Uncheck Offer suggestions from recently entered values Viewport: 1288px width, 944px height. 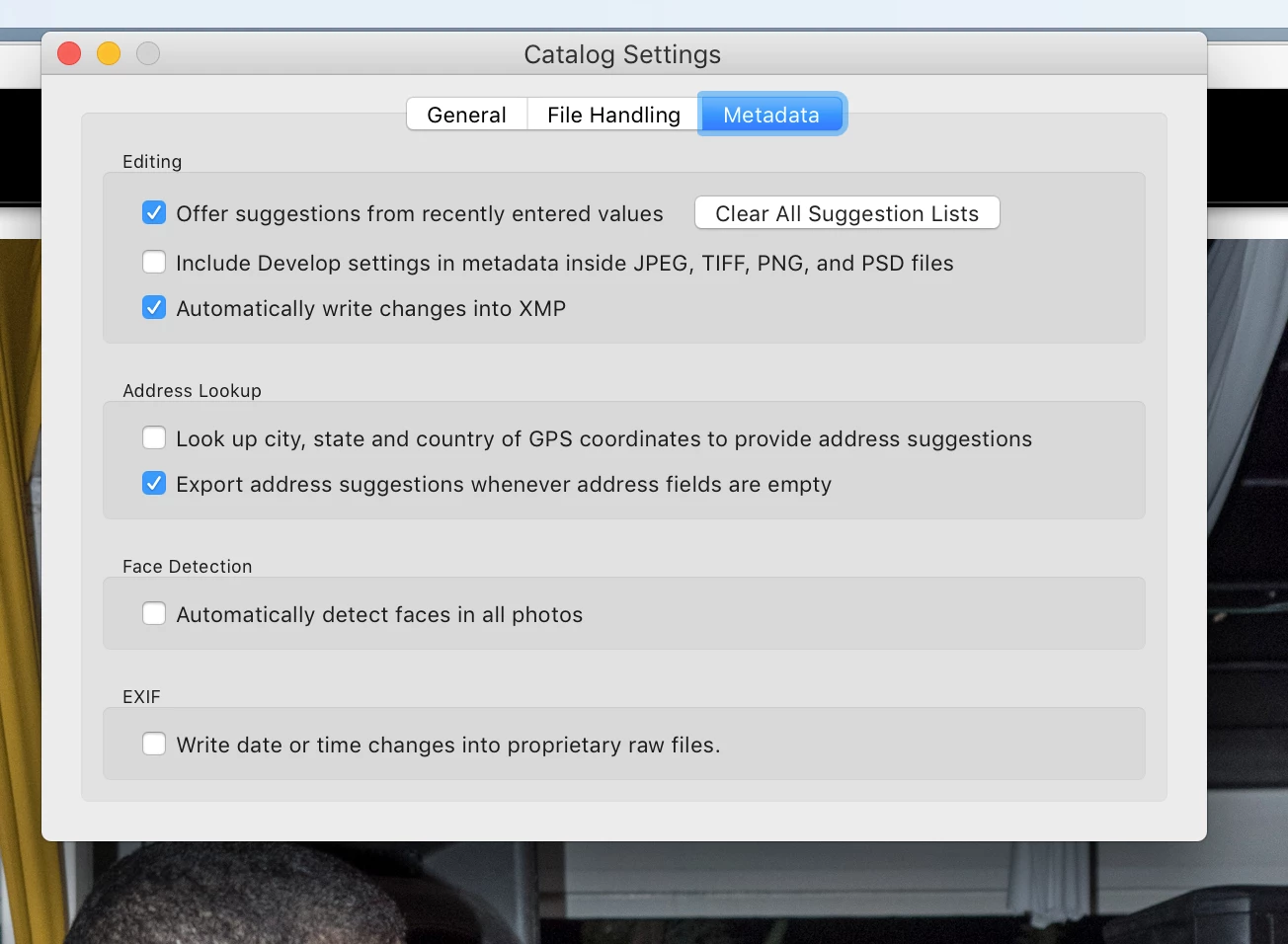154,212
